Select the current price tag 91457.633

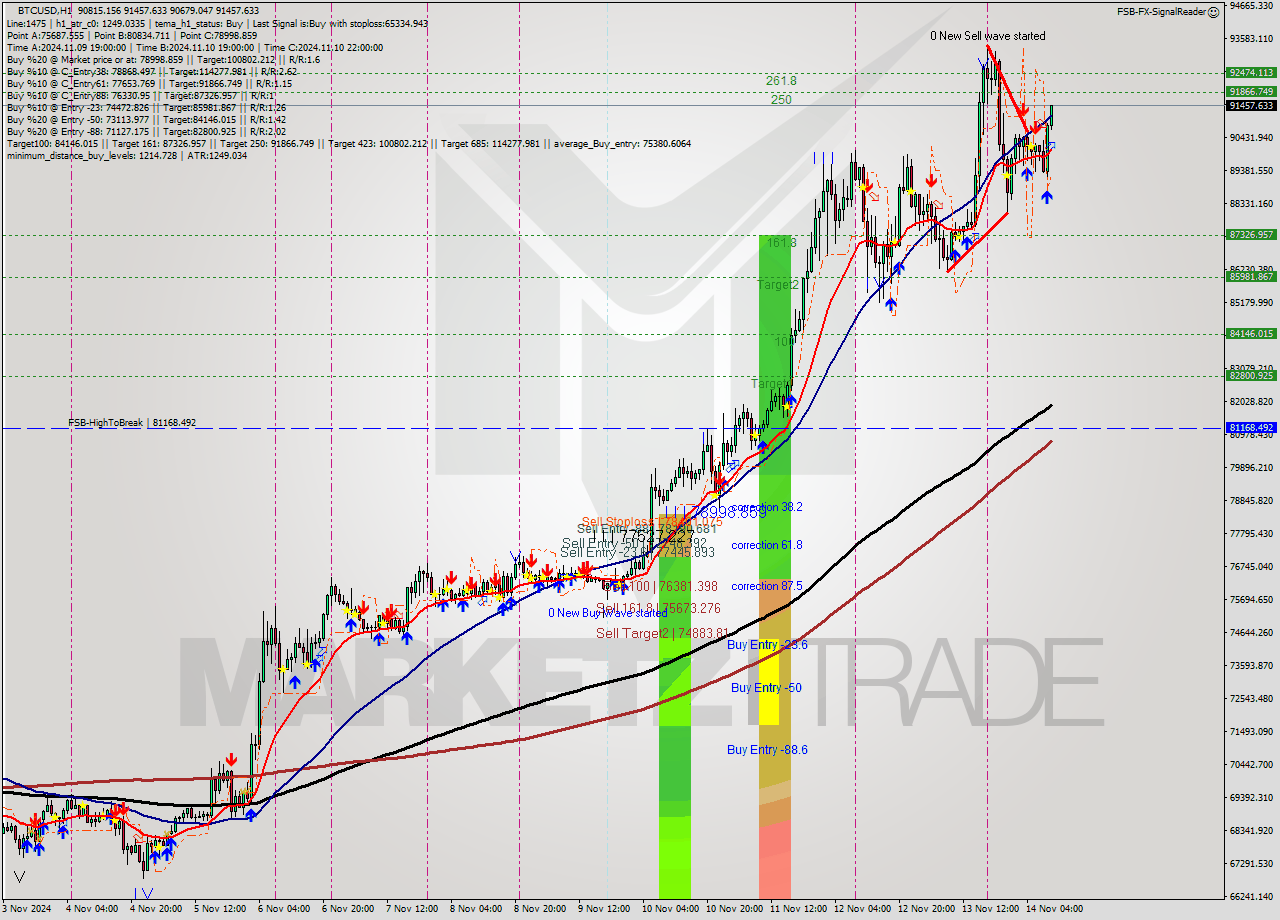(x=1251, y=105)
